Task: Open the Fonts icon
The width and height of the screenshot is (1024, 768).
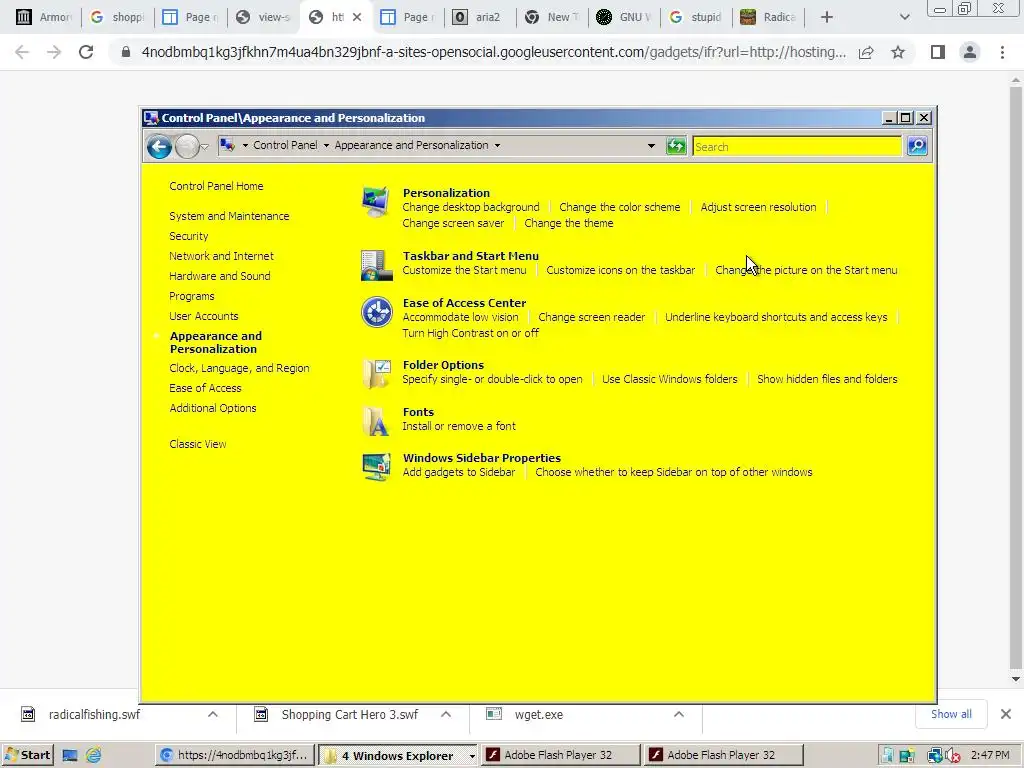Action: 376,421
